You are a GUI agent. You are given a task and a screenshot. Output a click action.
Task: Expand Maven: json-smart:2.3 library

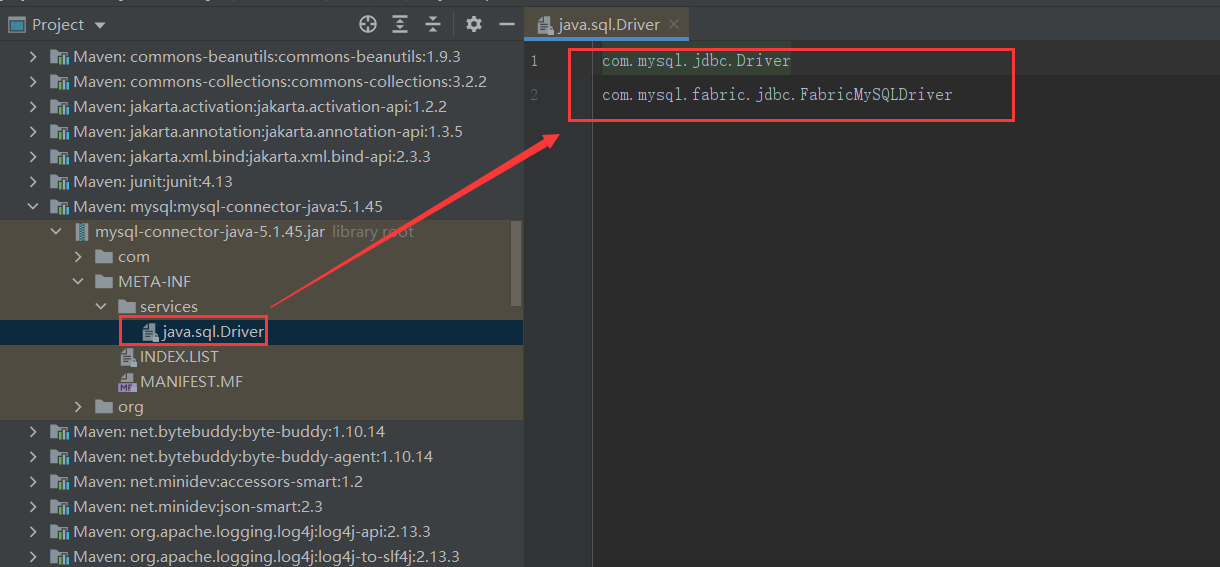tap(34, 506)
